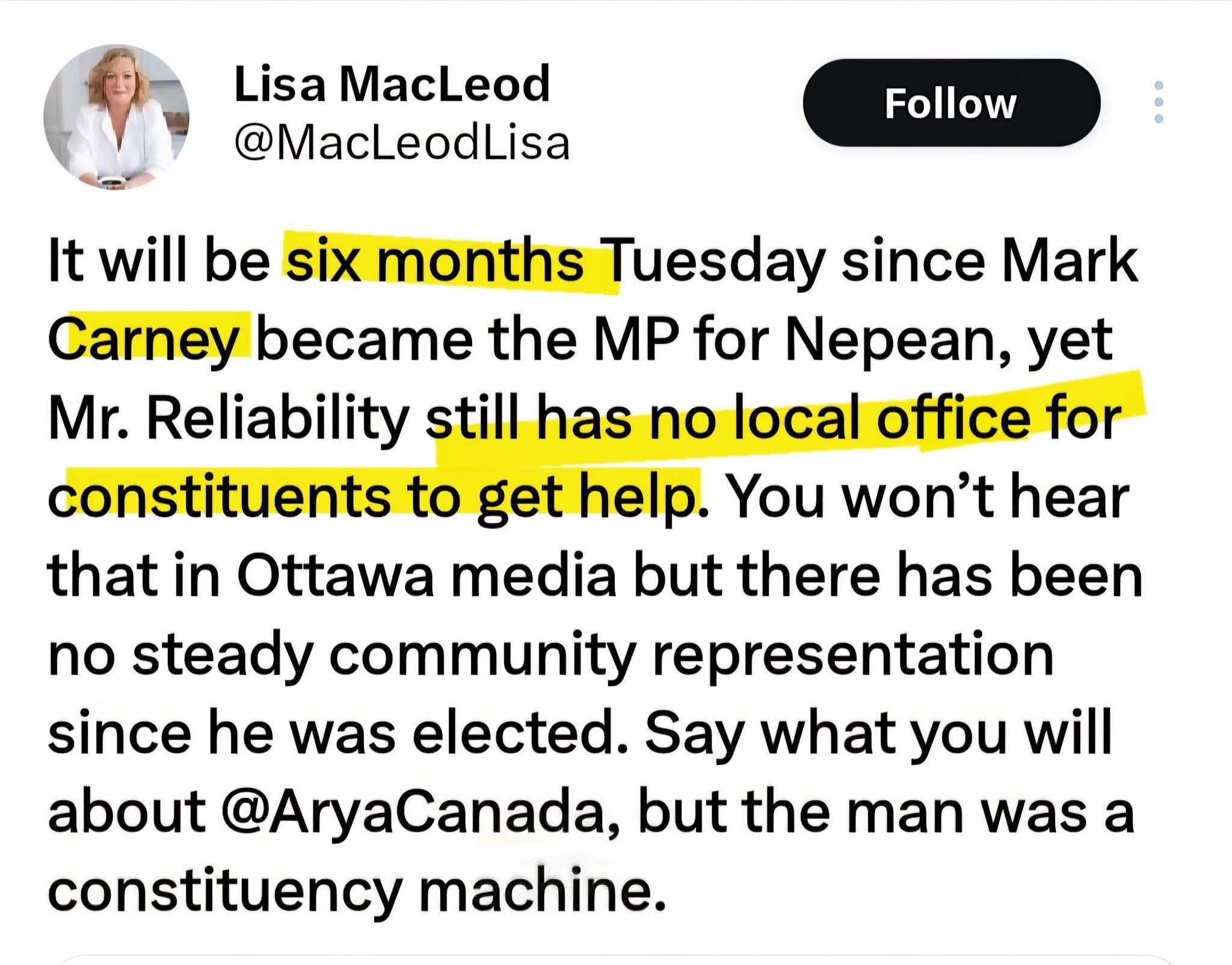1232x965 pixels.
Task: Follow Lisa MacLeod's account
Action: pos(951,103)
